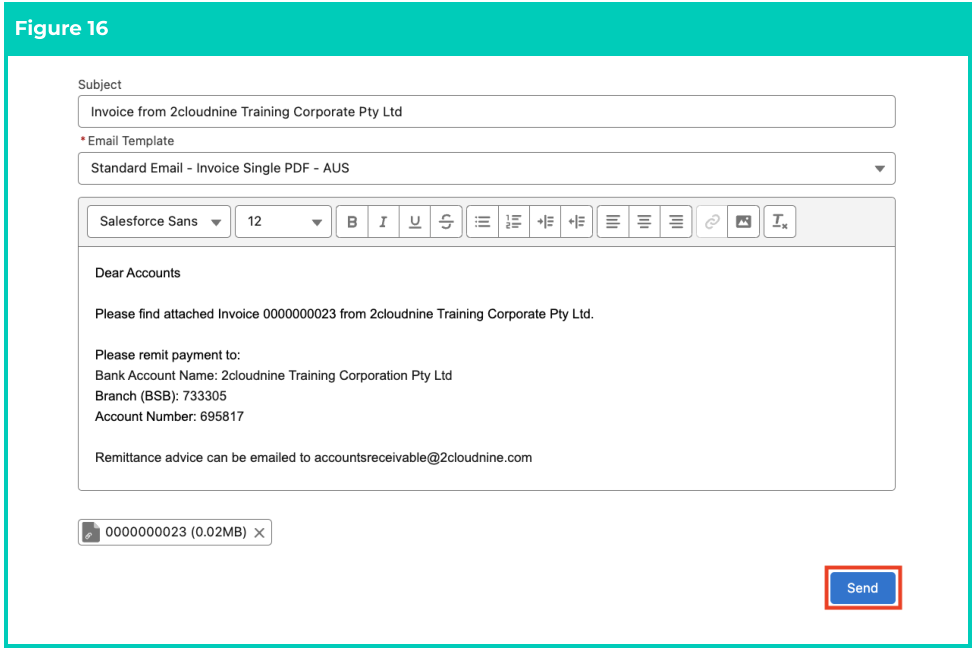Insert an image into email
The image size is (976, 652).
coord(743,222)
